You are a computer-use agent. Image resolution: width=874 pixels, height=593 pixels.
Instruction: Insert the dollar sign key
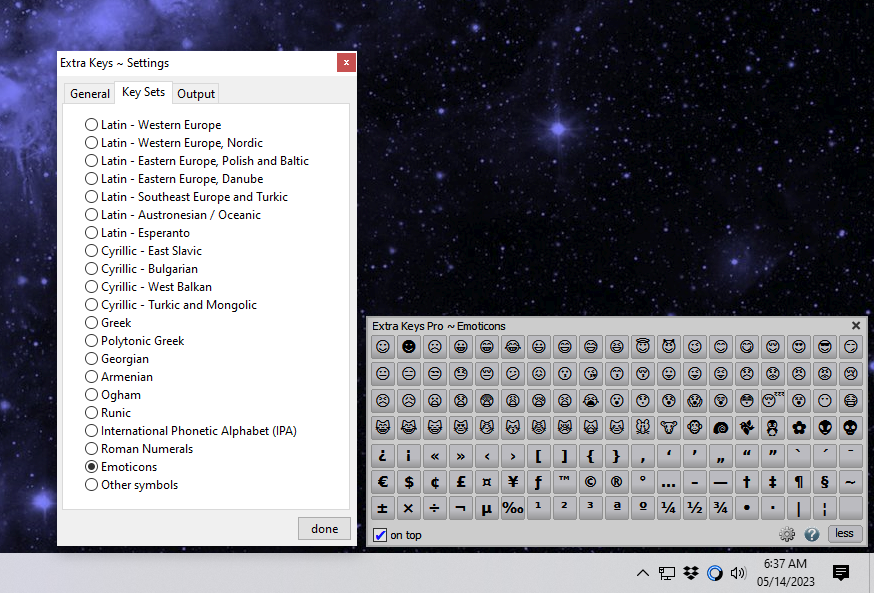click(409, 482)
